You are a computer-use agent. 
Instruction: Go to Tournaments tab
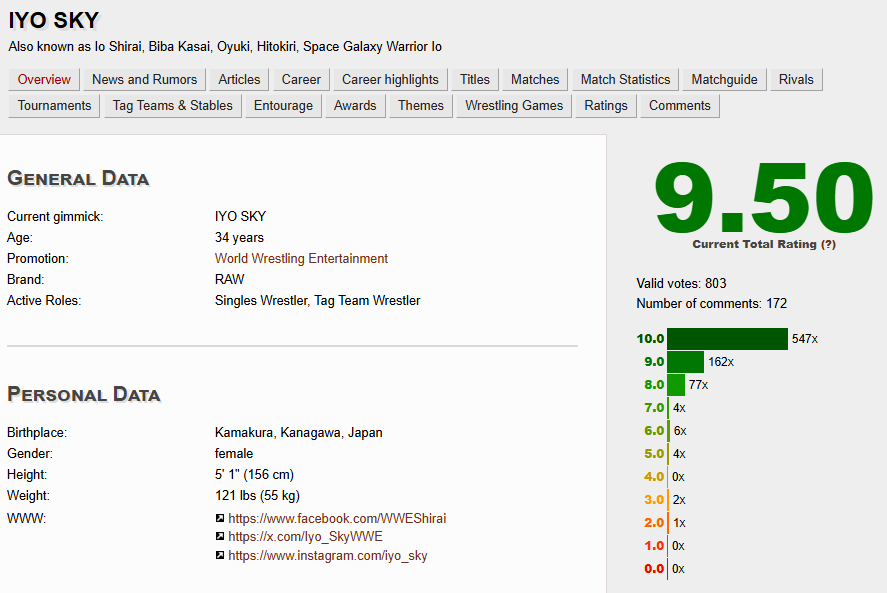54,106
